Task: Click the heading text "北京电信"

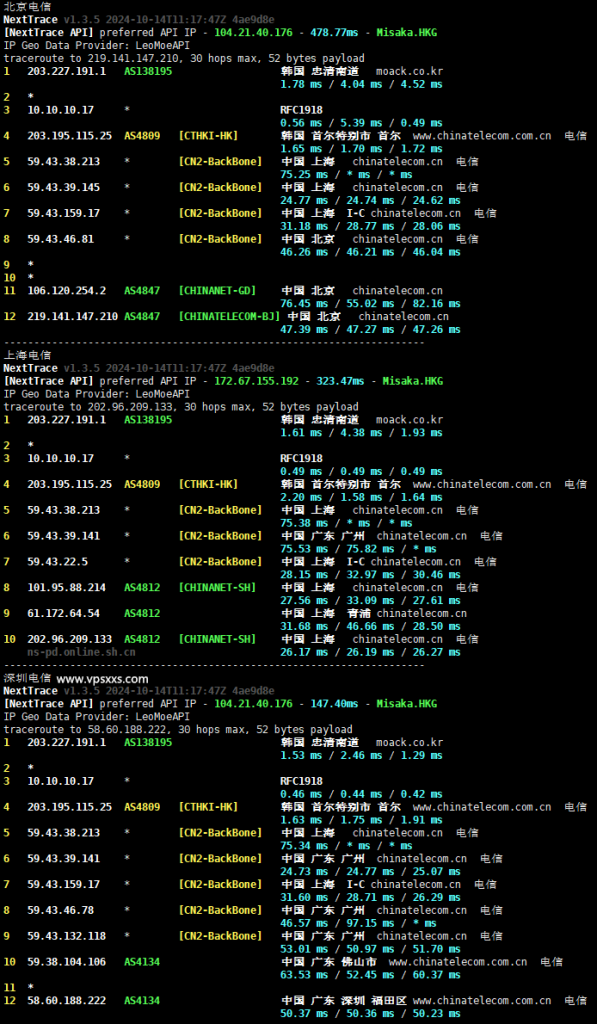Action: point(27,7)
